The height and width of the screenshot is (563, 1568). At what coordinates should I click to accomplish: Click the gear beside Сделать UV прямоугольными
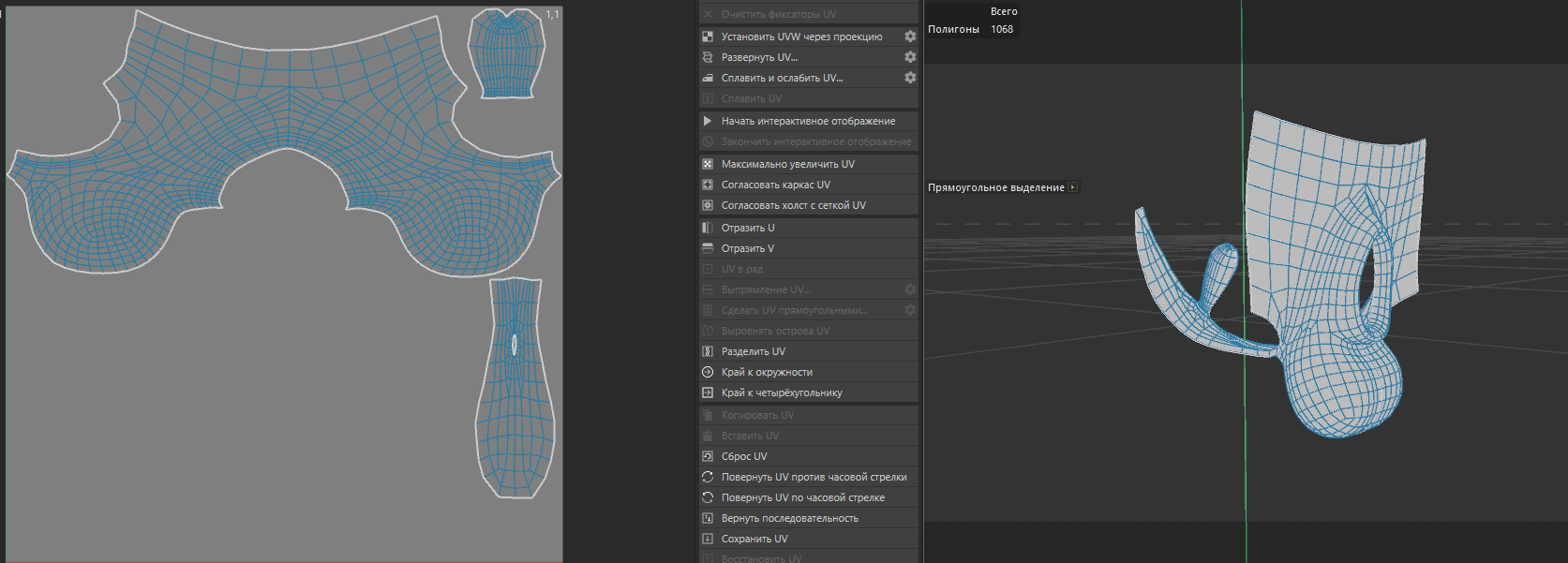tap(910, 310)
